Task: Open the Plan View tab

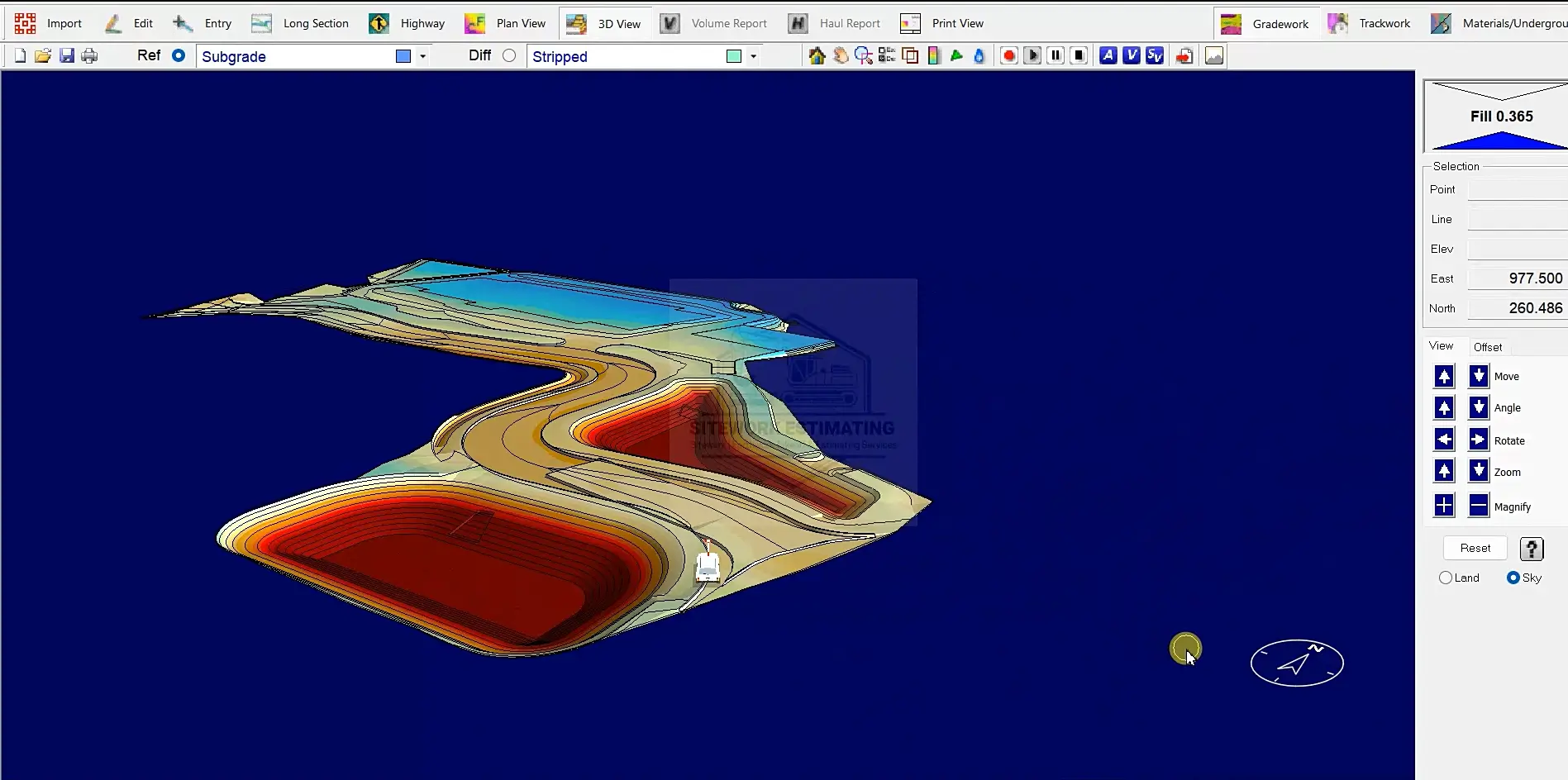Action: (x=506, y=23)
